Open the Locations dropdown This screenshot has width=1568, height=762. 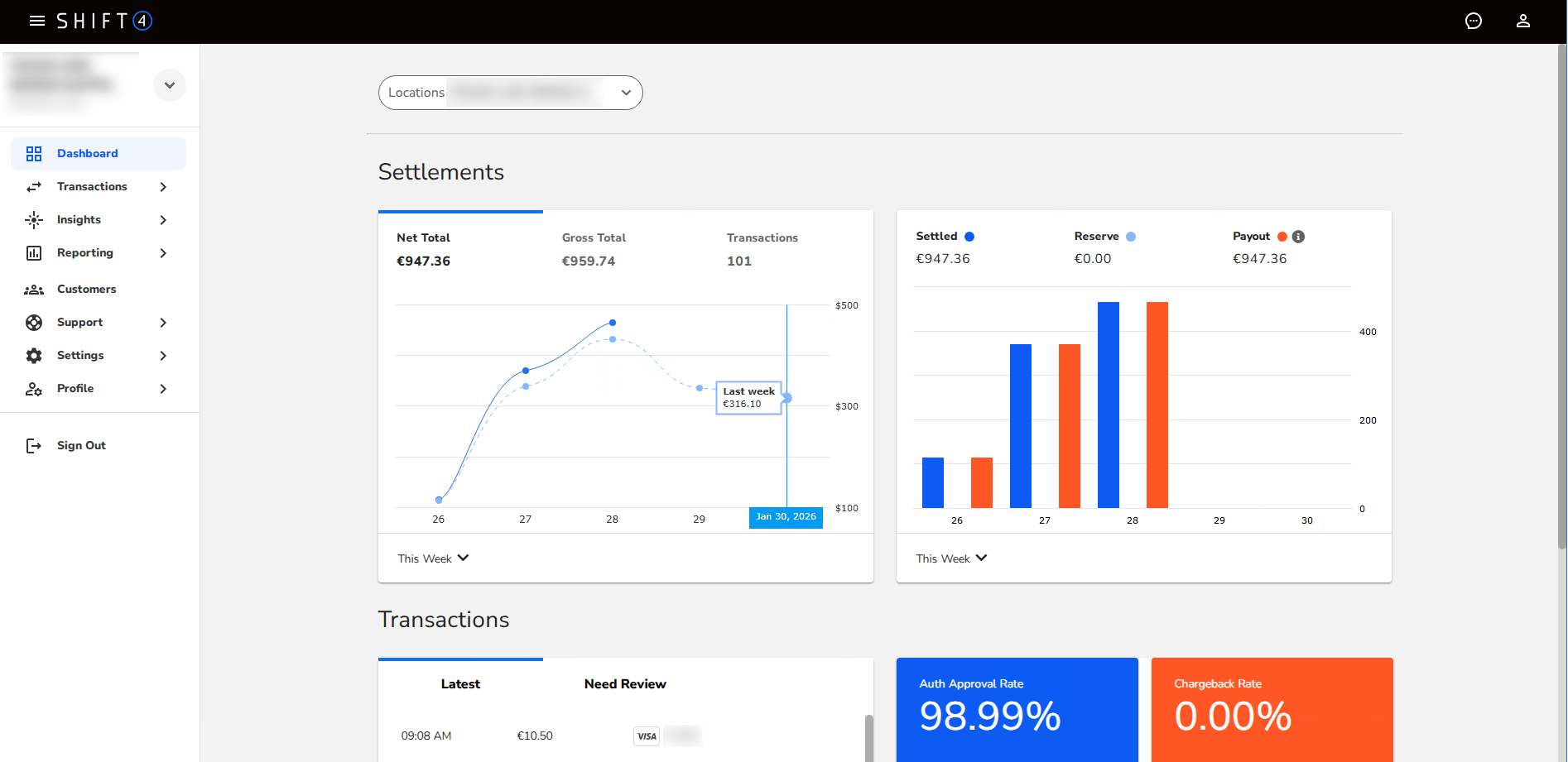[x=511, y=93]
